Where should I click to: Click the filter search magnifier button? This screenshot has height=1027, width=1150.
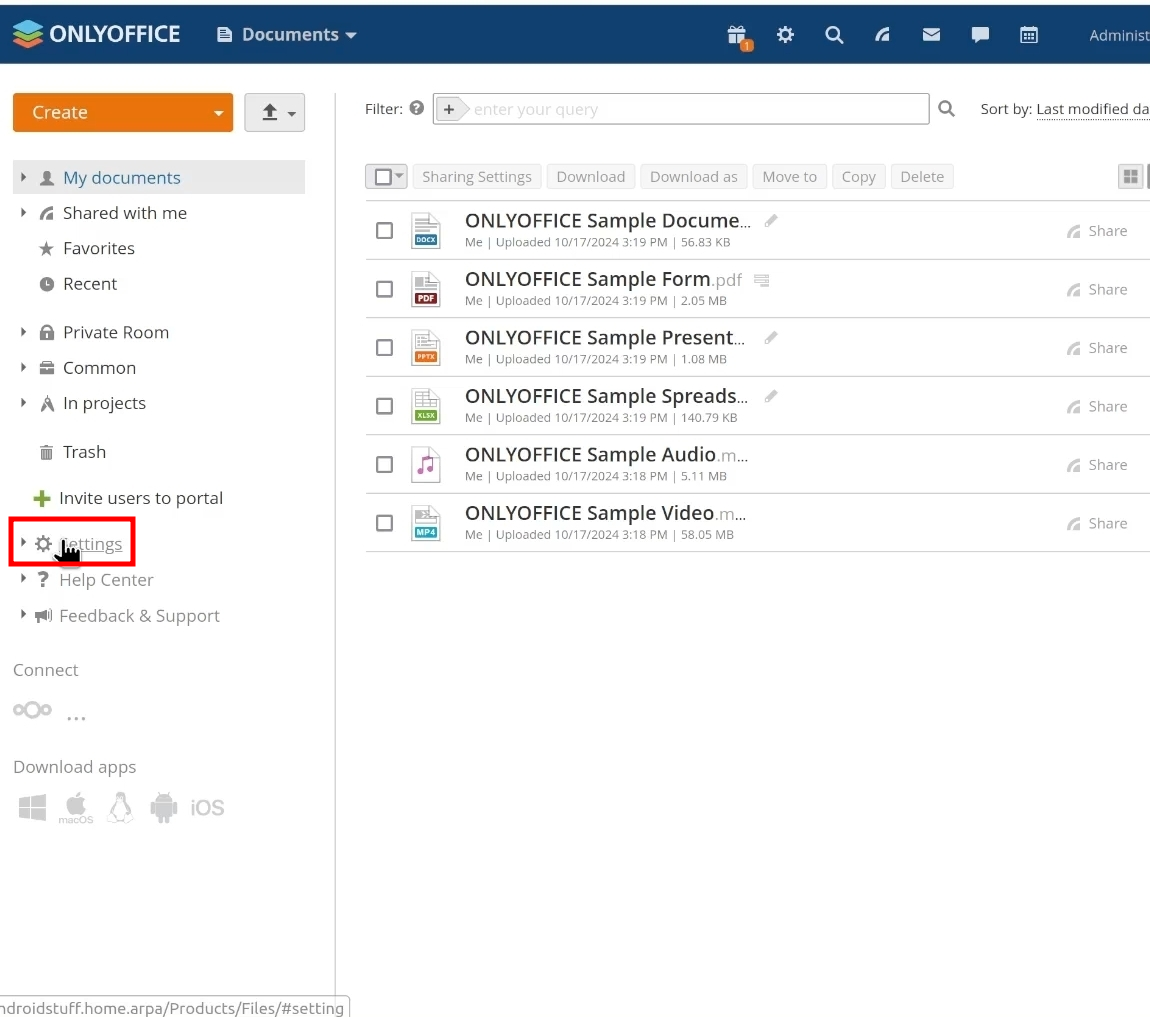coord(947,109)
